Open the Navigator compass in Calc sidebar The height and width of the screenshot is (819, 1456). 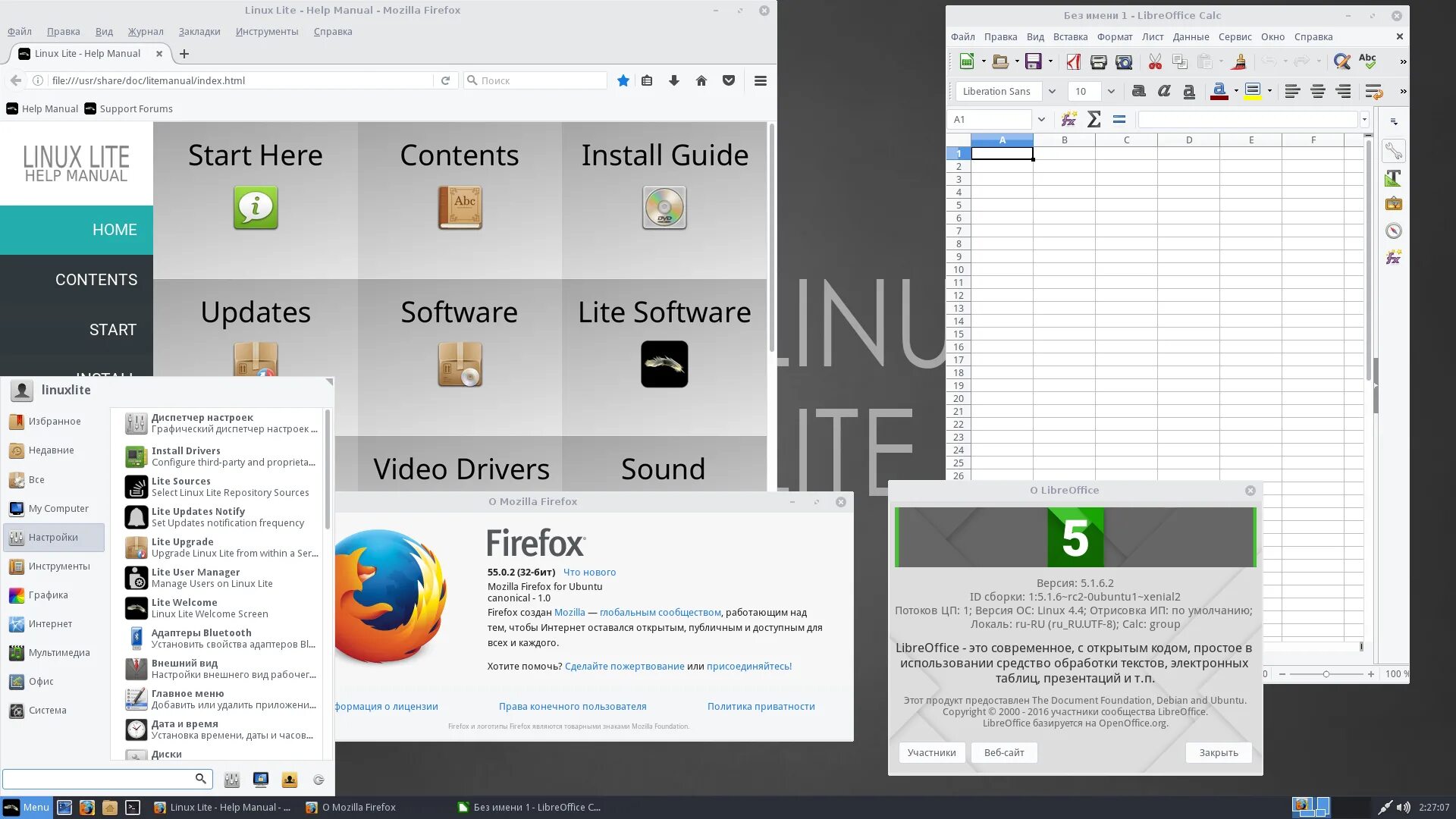tap(1393, 231)
